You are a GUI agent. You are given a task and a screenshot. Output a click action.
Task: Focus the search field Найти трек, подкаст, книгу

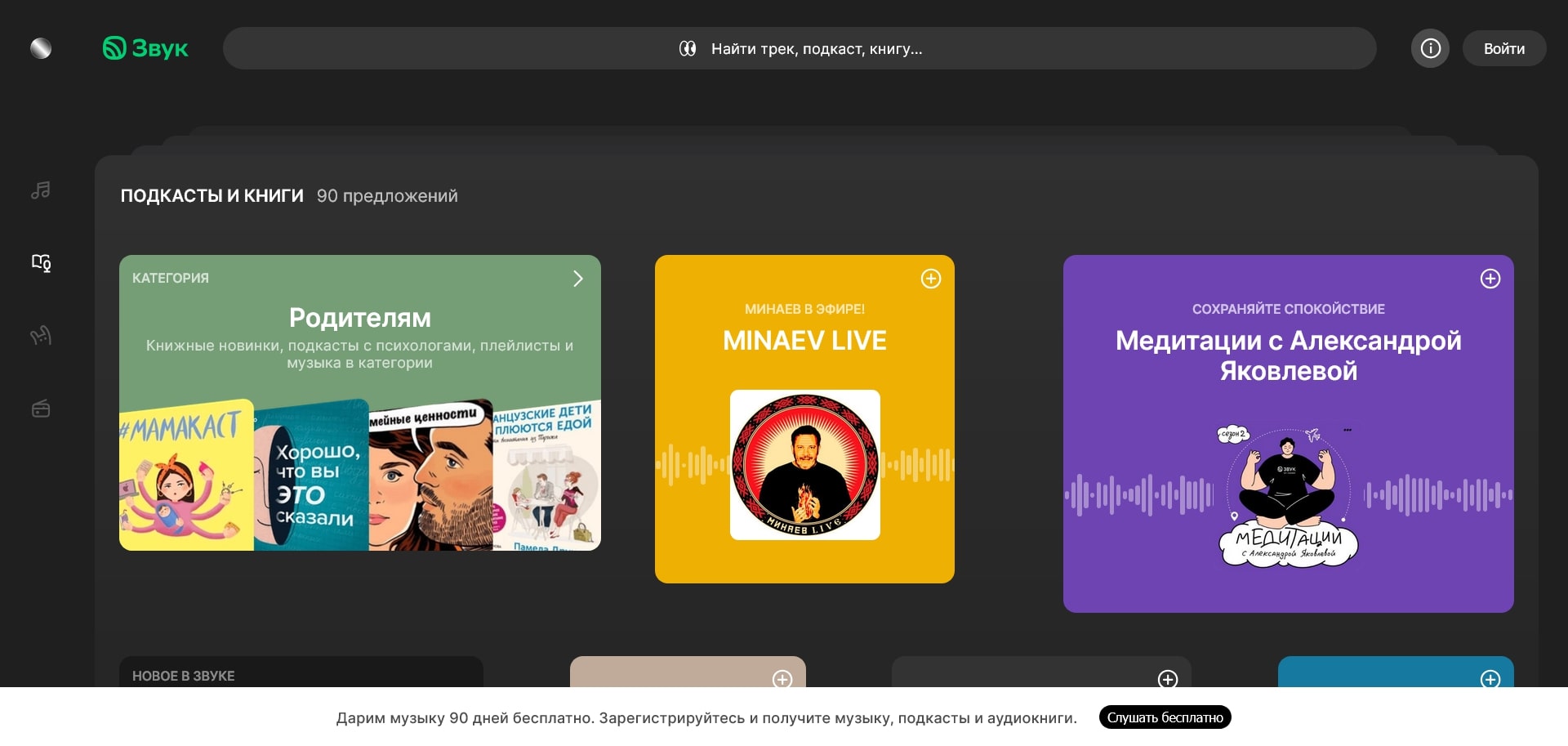pos(799,49)
